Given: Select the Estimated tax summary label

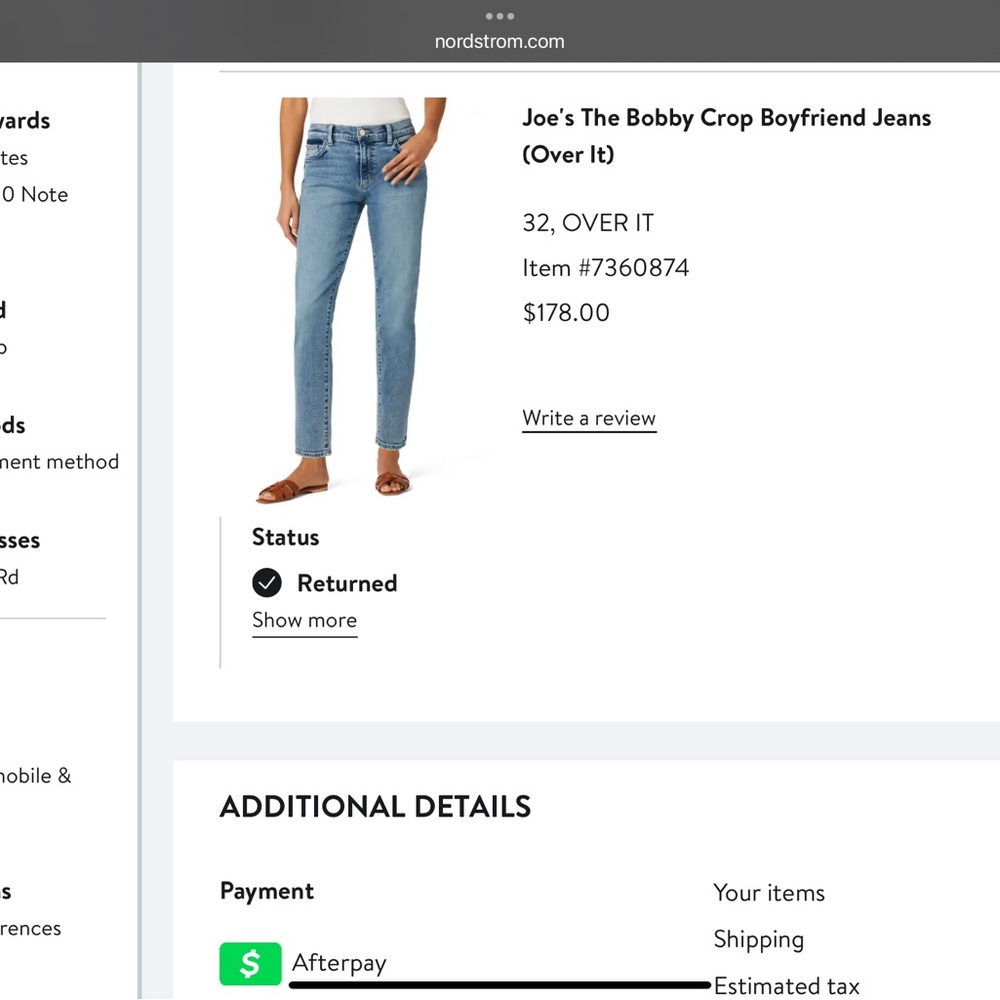Looking at the screenshot, I should tap(786, 987).
